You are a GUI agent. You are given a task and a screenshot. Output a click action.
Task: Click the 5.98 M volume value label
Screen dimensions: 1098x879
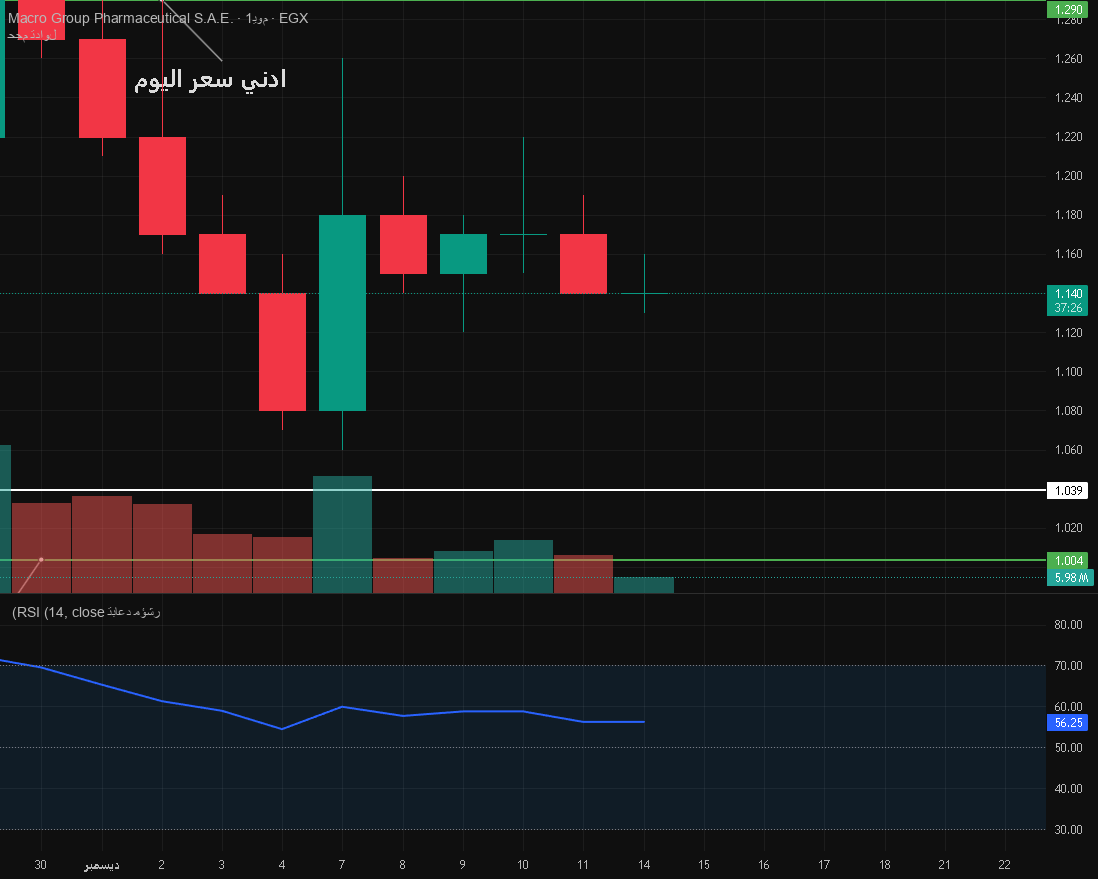[x=1069, y=577]
